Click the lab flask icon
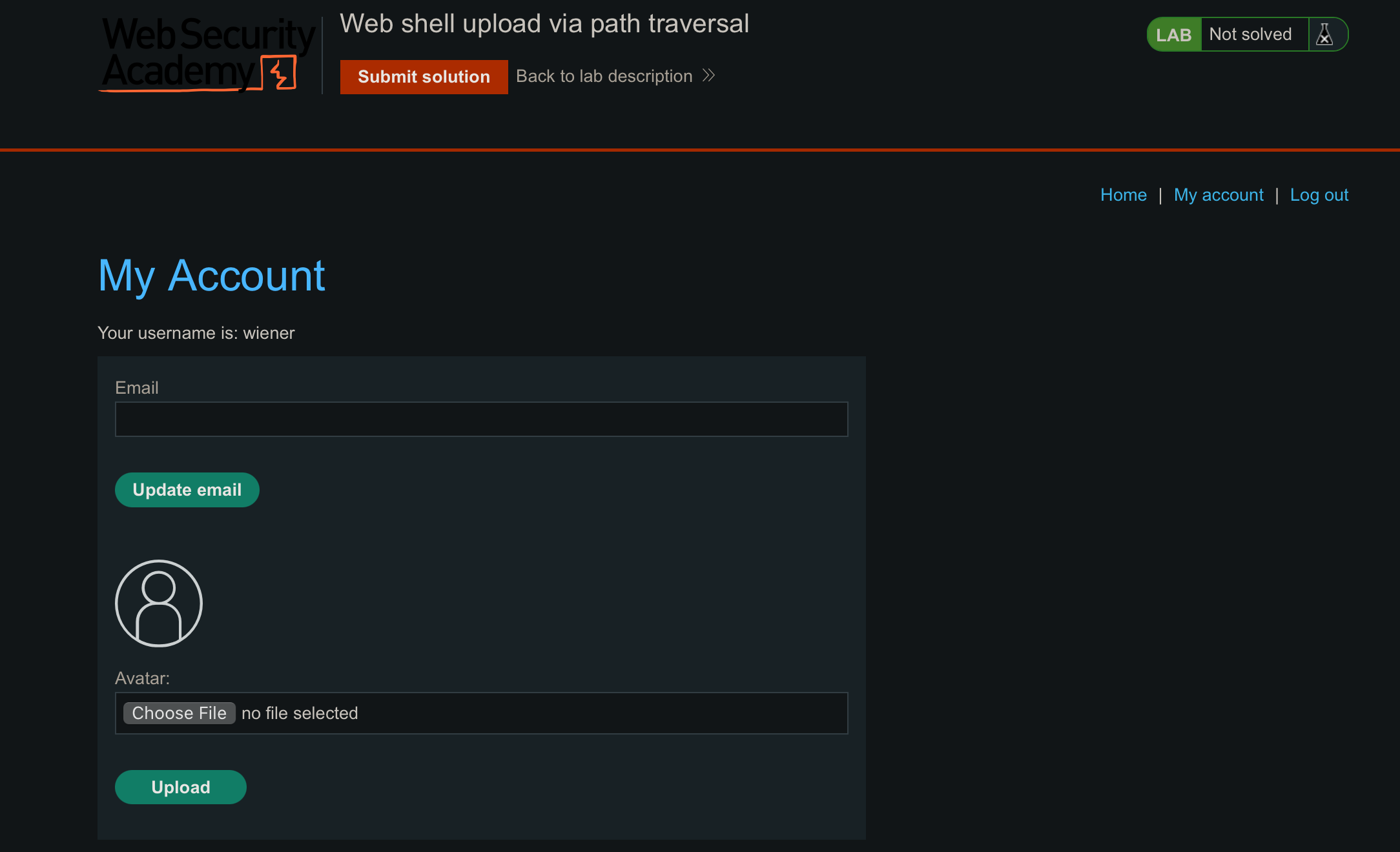Screen dimensions: 1400x852 1324,34
